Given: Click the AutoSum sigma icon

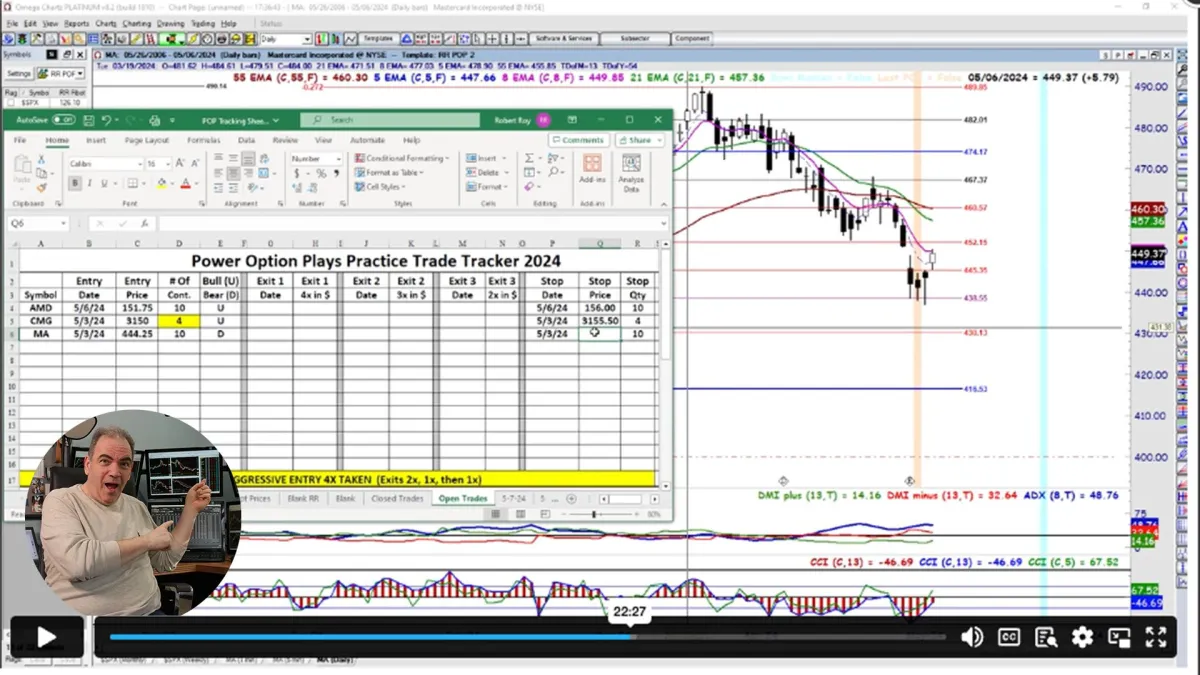Looking at the screenshot, I should (530, 158).
